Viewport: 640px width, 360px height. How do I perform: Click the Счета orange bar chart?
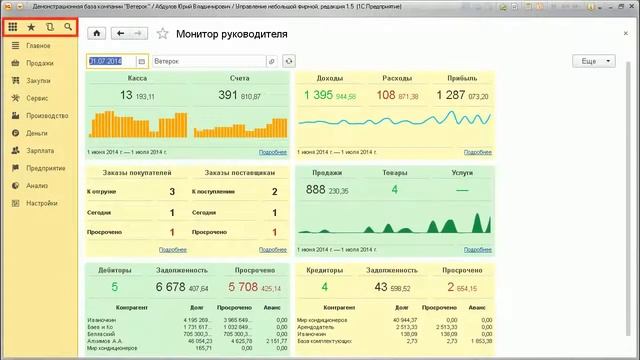[x=240, y=128]
